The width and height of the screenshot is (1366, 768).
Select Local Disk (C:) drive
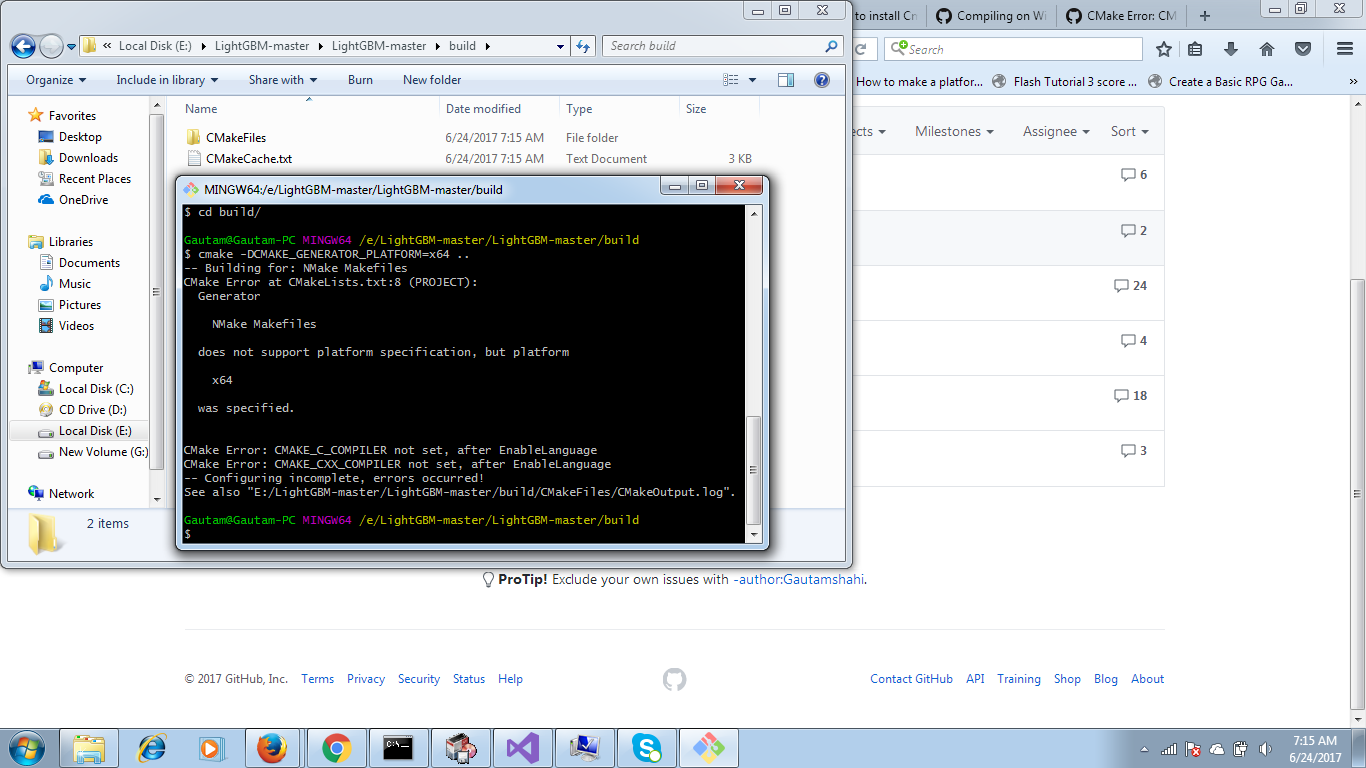96,389
